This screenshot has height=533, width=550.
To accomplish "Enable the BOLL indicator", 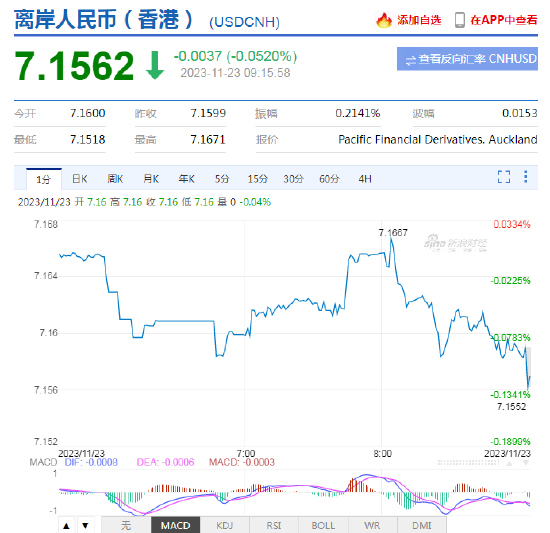I will click(x=323, y=525).
